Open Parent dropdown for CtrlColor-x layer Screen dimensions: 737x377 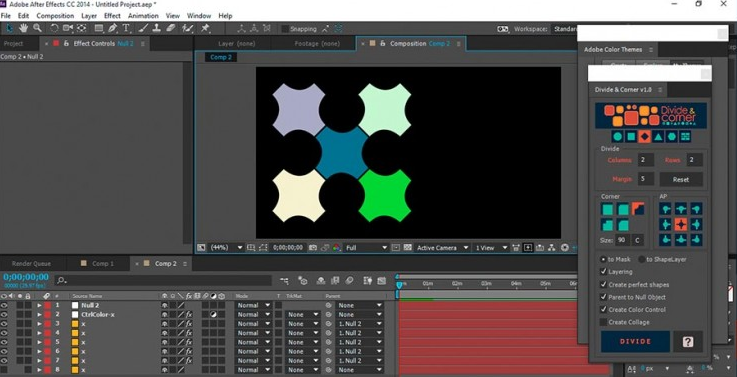pos(360,314)
